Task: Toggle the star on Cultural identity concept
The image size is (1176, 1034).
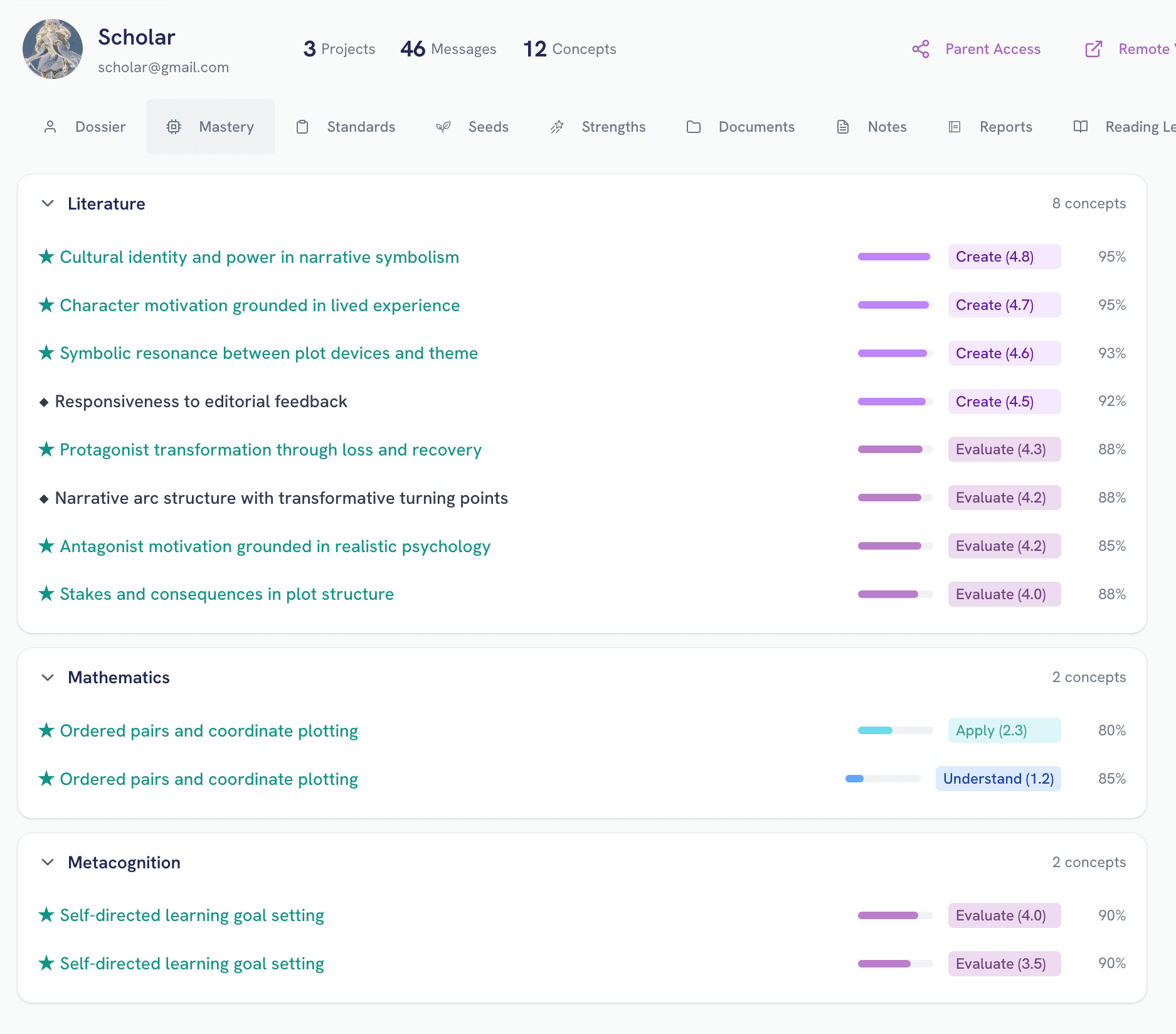Action: coord(47,257)
